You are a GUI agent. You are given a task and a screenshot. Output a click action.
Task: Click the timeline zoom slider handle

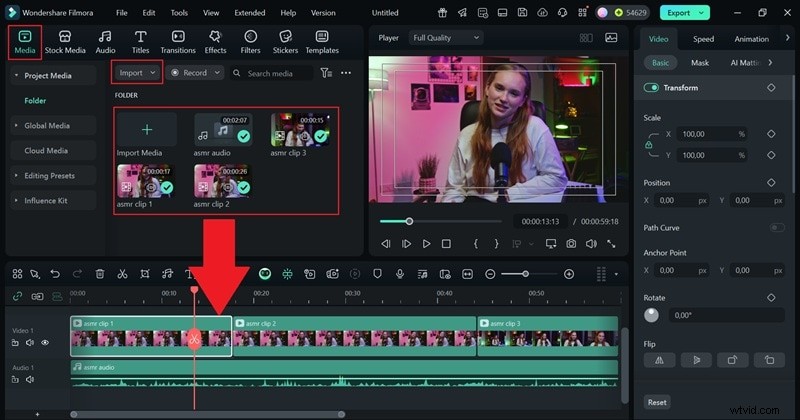coord(525,275)
